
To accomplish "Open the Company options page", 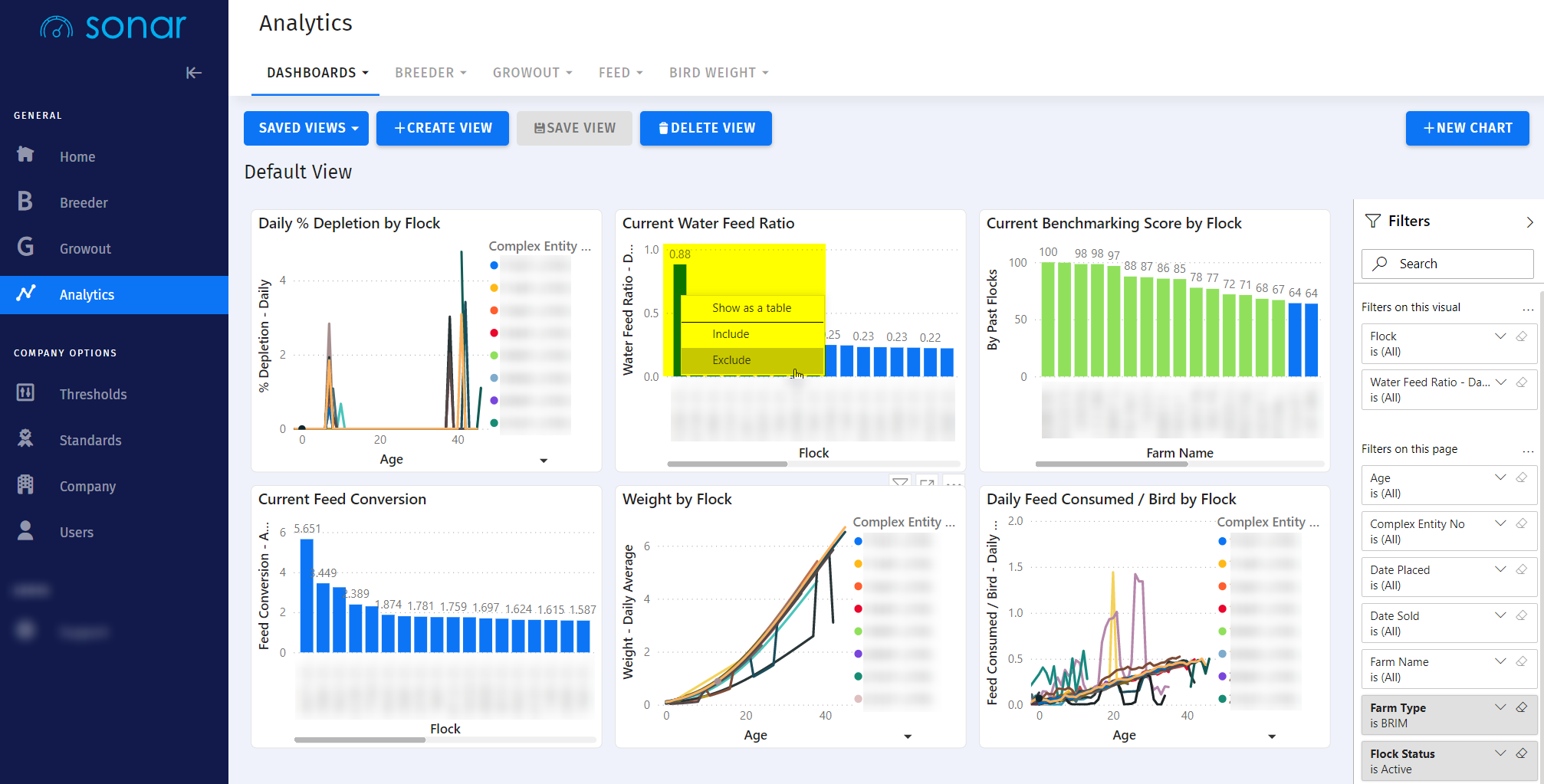I will 114,486.
